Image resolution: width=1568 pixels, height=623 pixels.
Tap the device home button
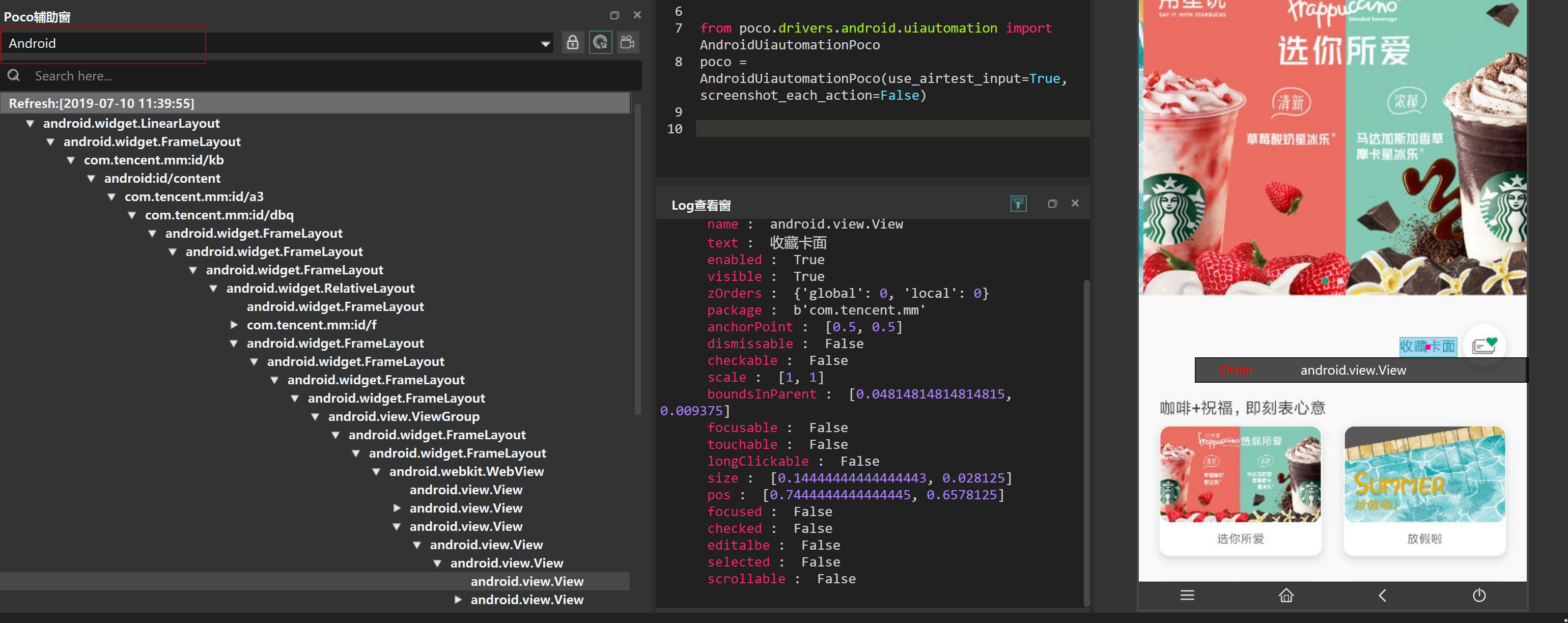tap(1285, 595)
